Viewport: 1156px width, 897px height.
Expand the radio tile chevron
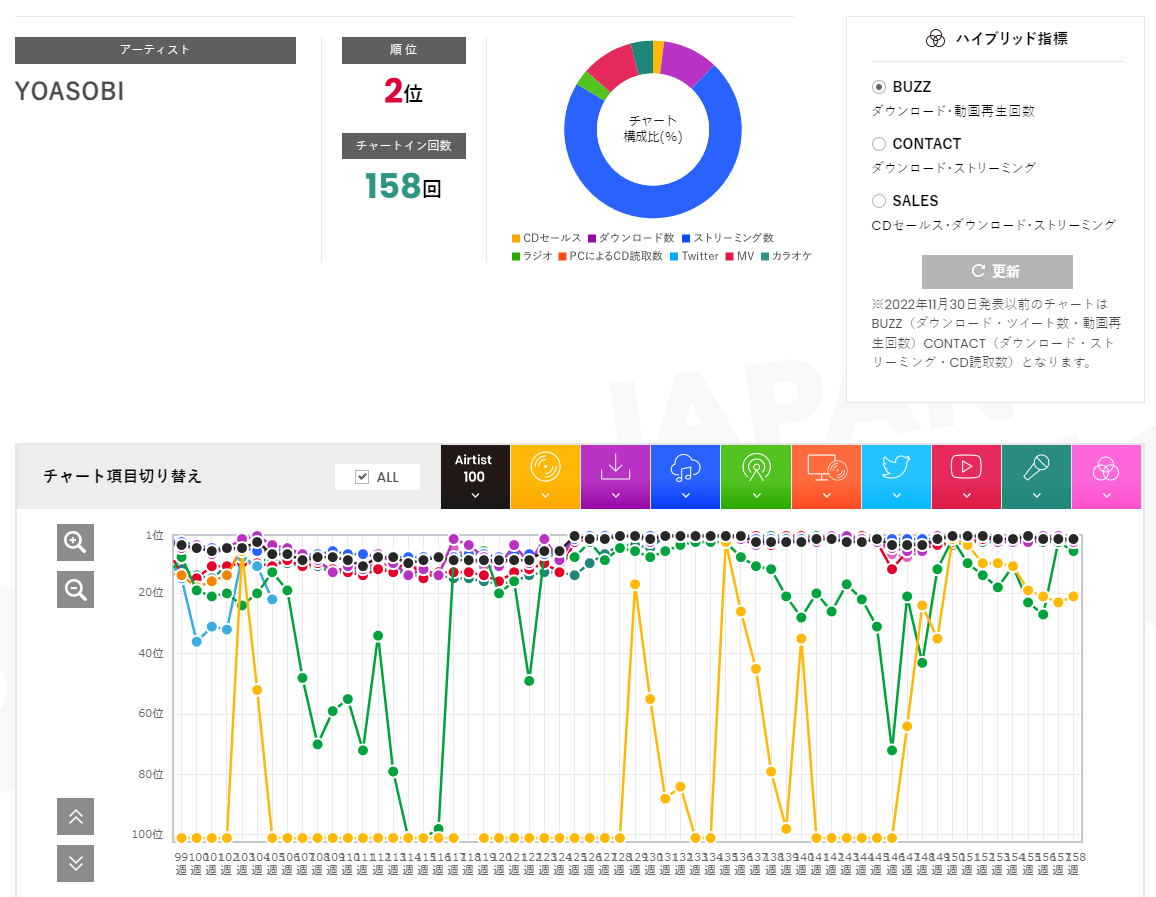(x=756, y=495)
